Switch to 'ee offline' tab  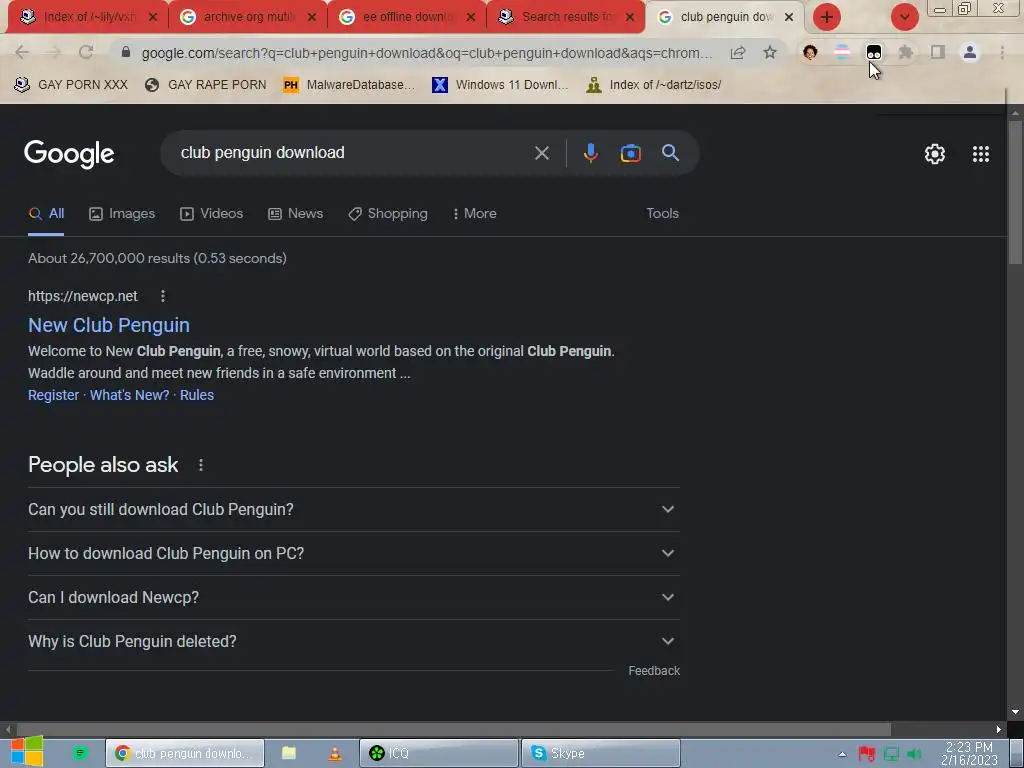click(x=408, y=17)
